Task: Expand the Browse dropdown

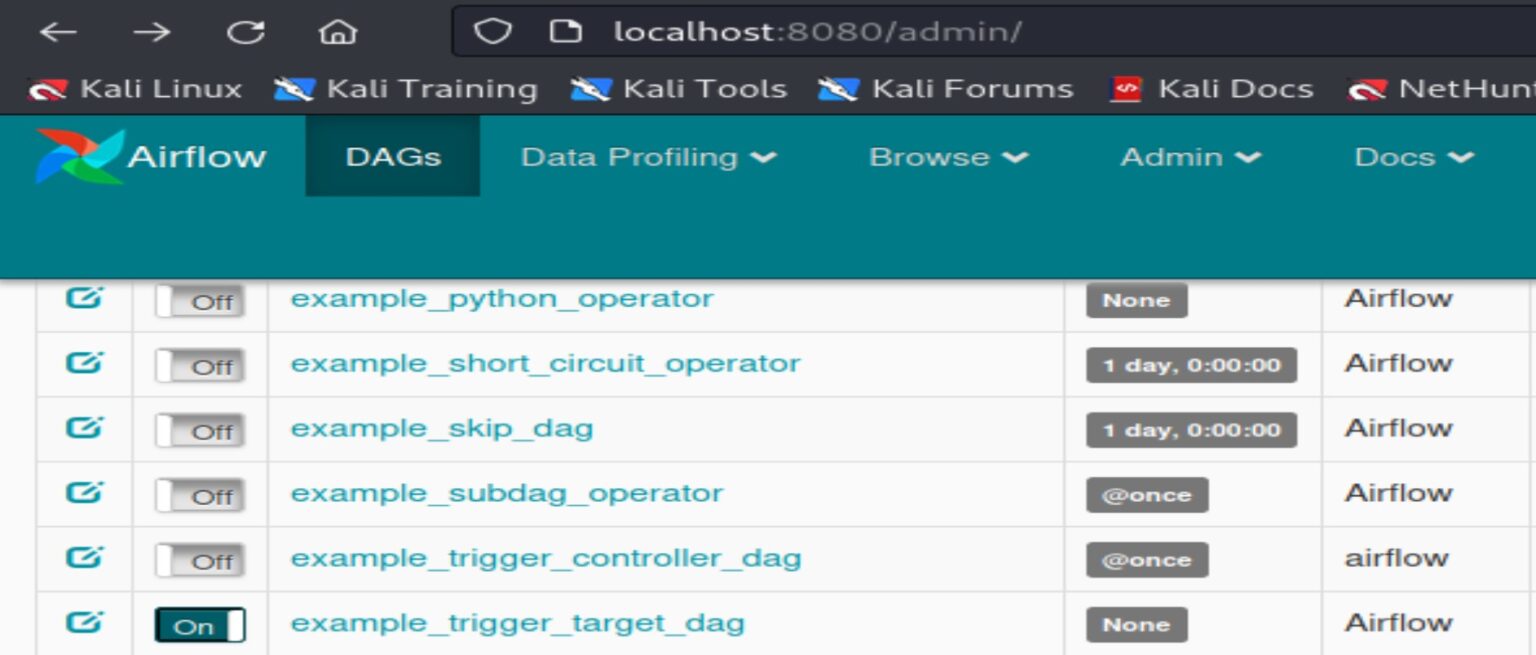Action: [x=946, y=156]
